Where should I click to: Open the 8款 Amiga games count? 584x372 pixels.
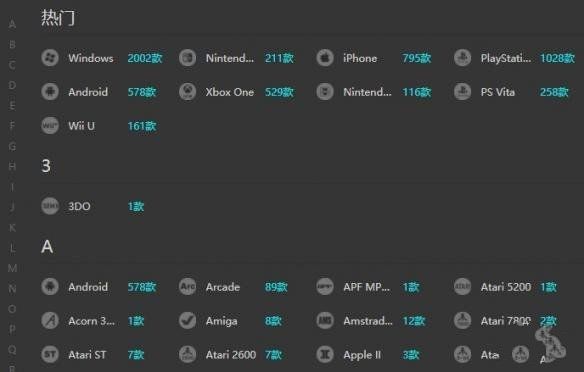pyautogui.click(x=273, y=321)
